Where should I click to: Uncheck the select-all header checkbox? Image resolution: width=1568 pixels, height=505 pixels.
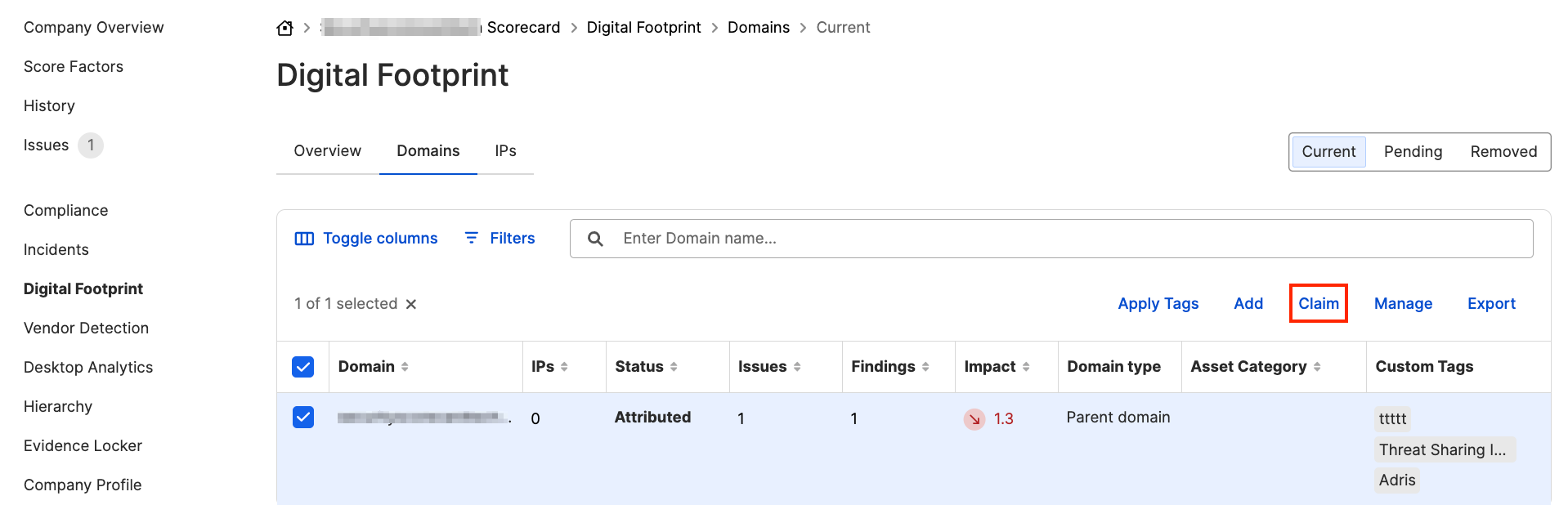(x=303, y=367)
